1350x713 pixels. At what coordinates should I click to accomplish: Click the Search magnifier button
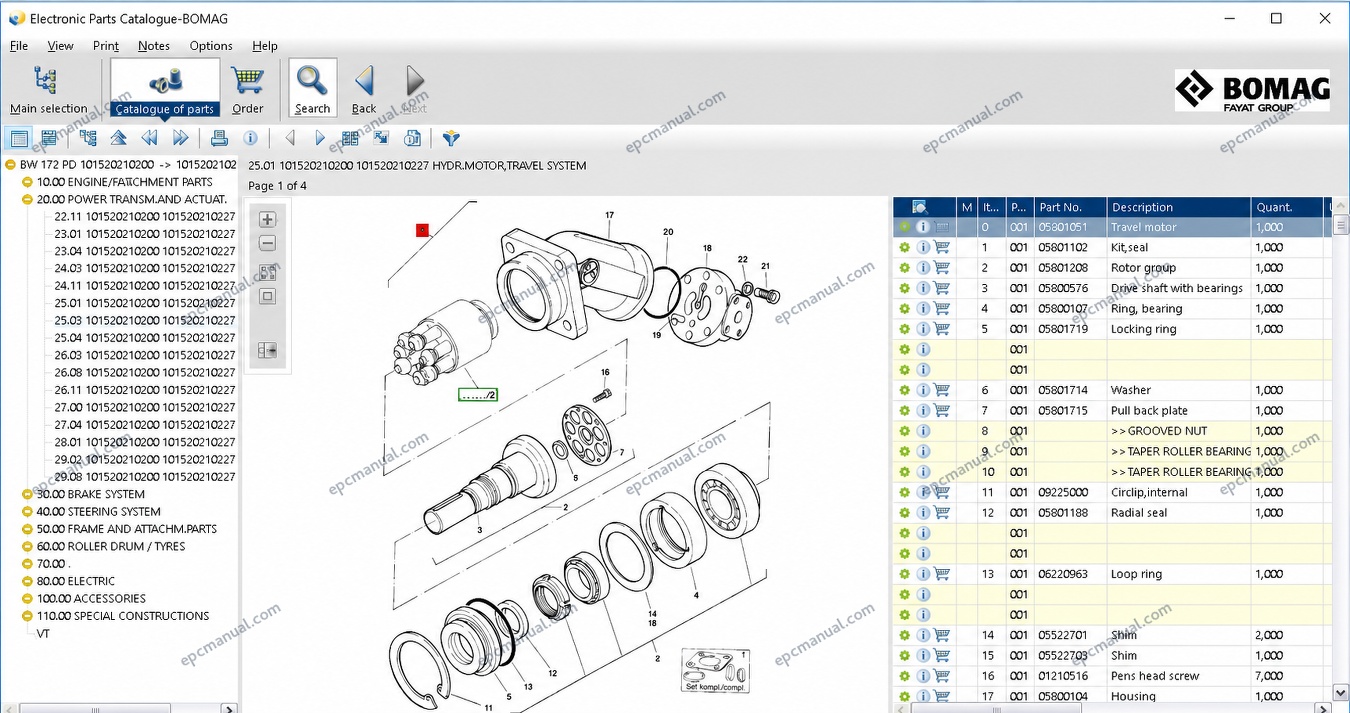click(x=313, y=88)
